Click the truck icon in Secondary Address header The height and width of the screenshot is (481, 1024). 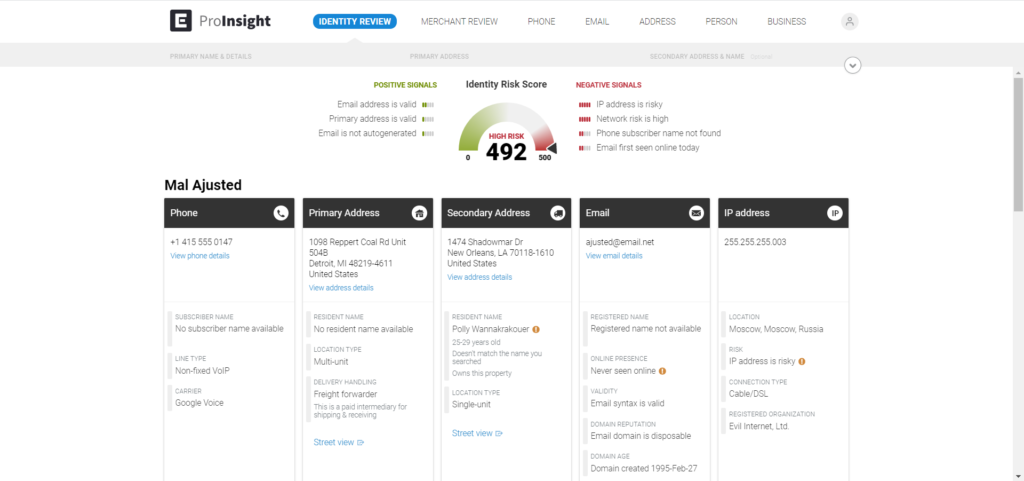(x=558, y=213)
